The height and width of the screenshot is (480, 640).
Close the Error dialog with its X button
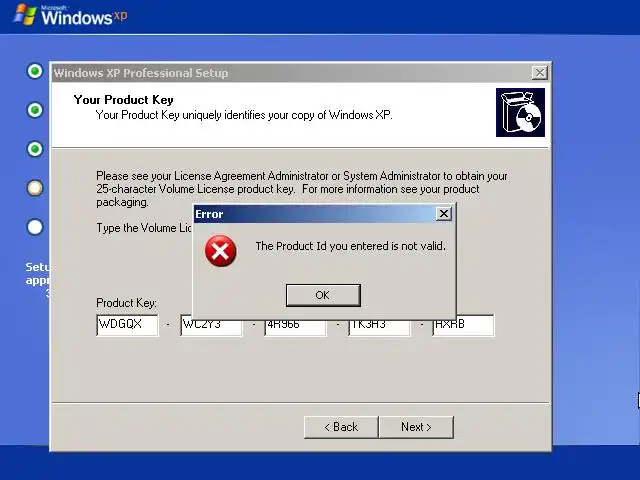(x=443, y=213)
